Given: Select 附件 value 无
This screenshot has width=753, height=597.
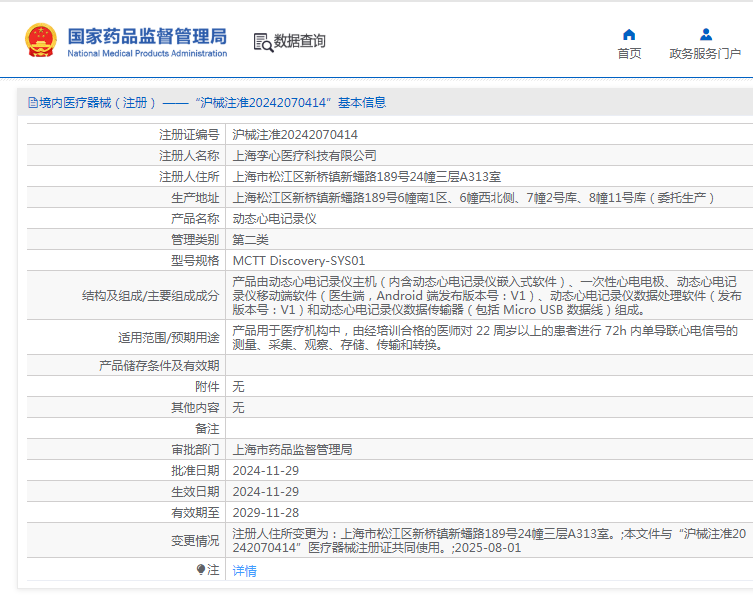Looking at the screenshot, I should (x=238, y=387).
